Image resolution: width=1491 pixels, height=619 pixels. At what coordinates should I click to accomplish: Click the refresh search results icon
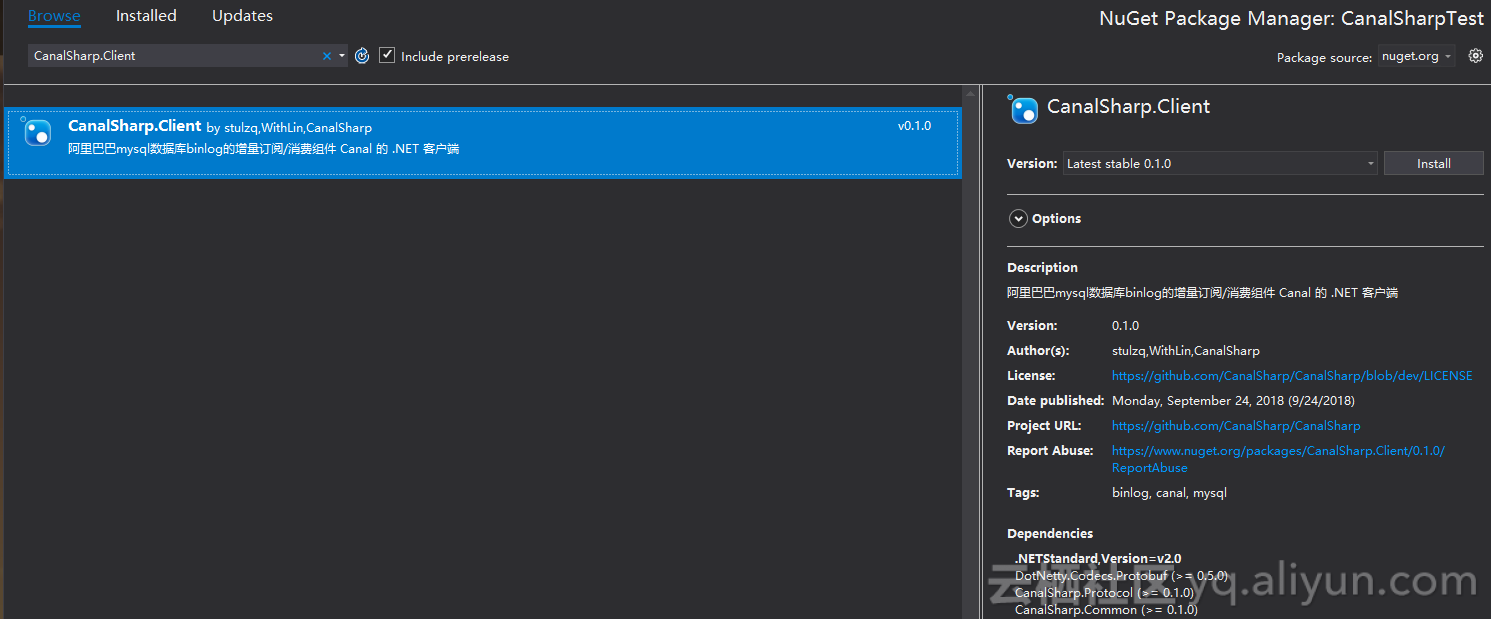[362, 56]
